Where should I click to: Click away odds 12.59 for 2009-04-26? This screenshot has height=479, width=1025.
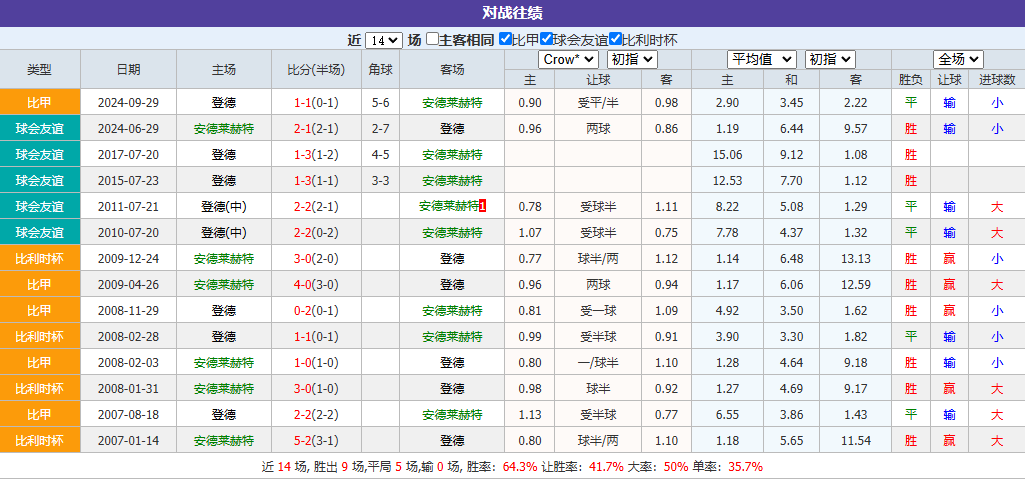pyautogui.click(x=856, y=284)
